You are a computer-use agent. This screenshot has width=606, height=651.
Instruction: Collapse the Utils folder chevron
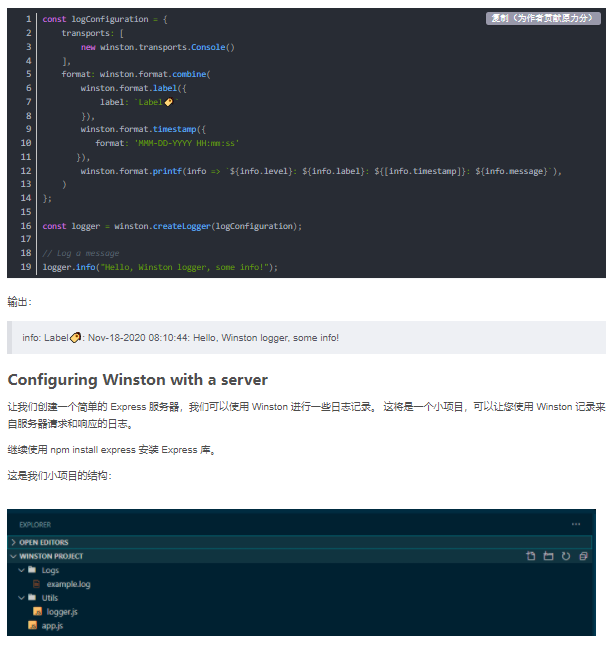(22, 598)
